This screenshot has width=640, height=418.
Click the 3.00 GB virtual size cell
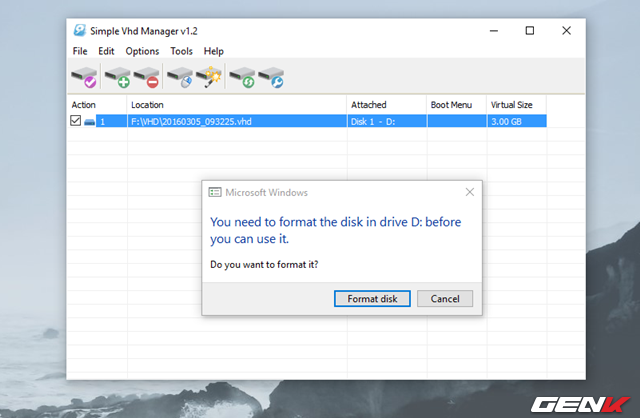tap(517, 122)
